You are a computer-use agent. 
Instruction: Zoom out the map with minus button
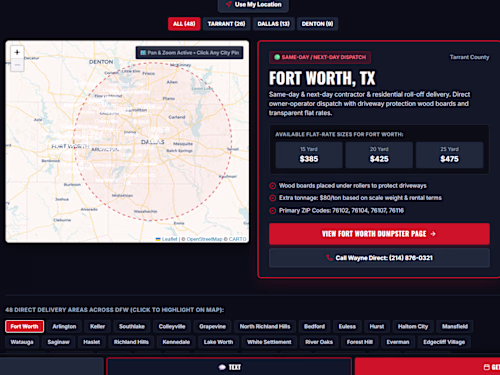click(x=17, y=65)
